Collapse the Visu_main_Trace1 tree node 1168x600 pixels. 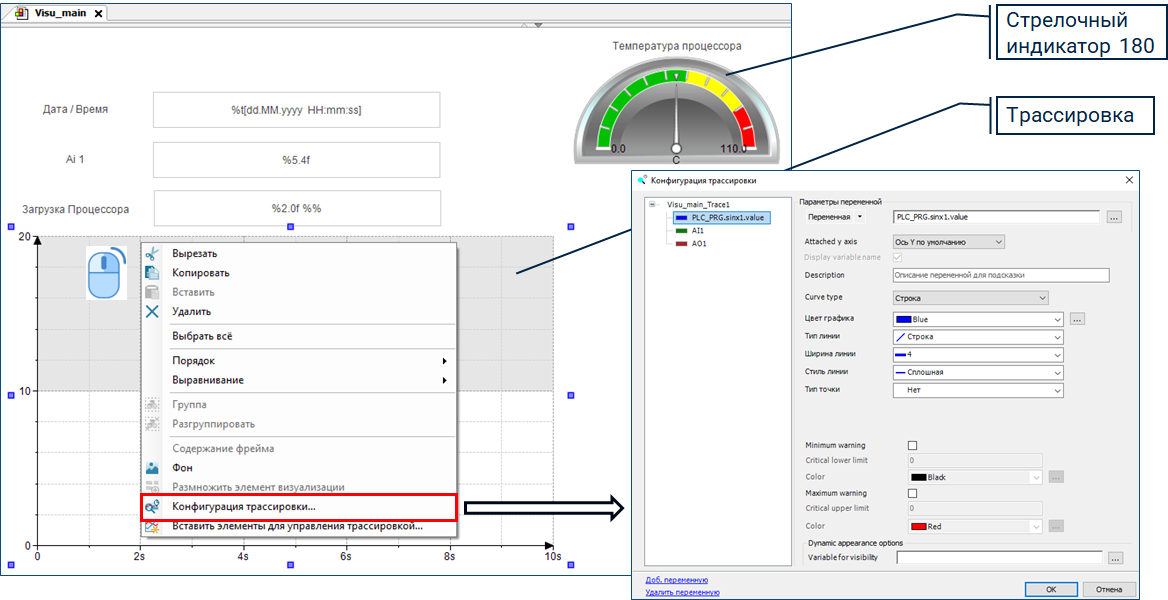(652, 204)
